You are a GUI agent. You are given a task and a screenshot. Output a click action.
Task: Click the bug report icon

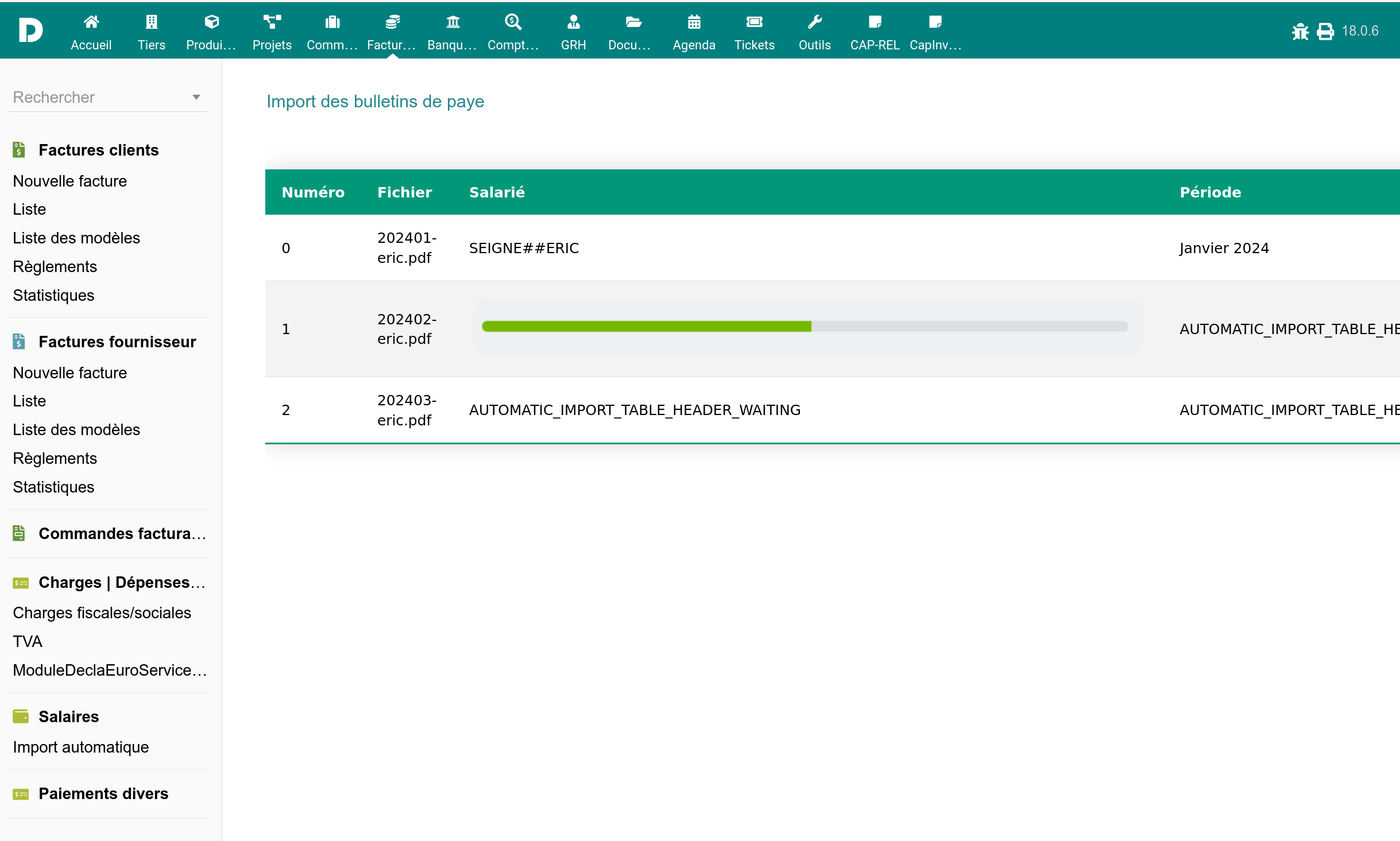coord(1300,31)
